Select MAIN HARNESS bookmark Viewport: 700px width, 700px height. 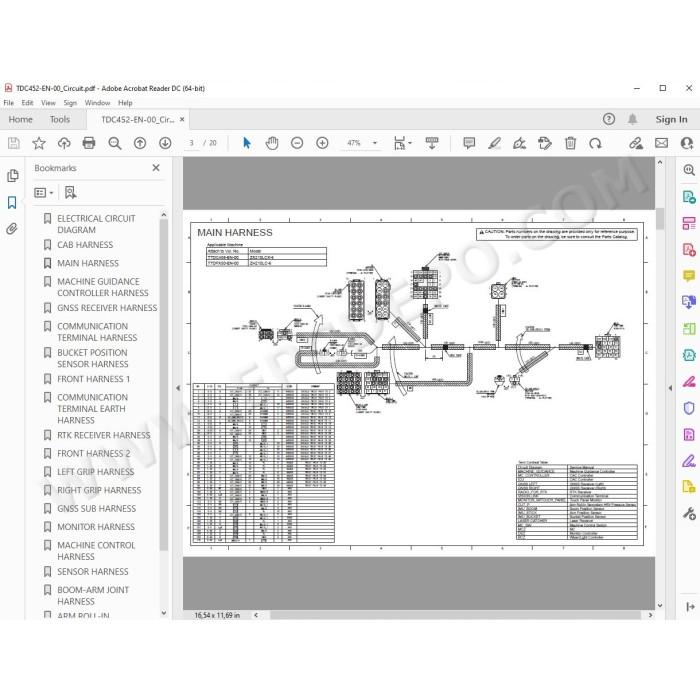point(88,263)
